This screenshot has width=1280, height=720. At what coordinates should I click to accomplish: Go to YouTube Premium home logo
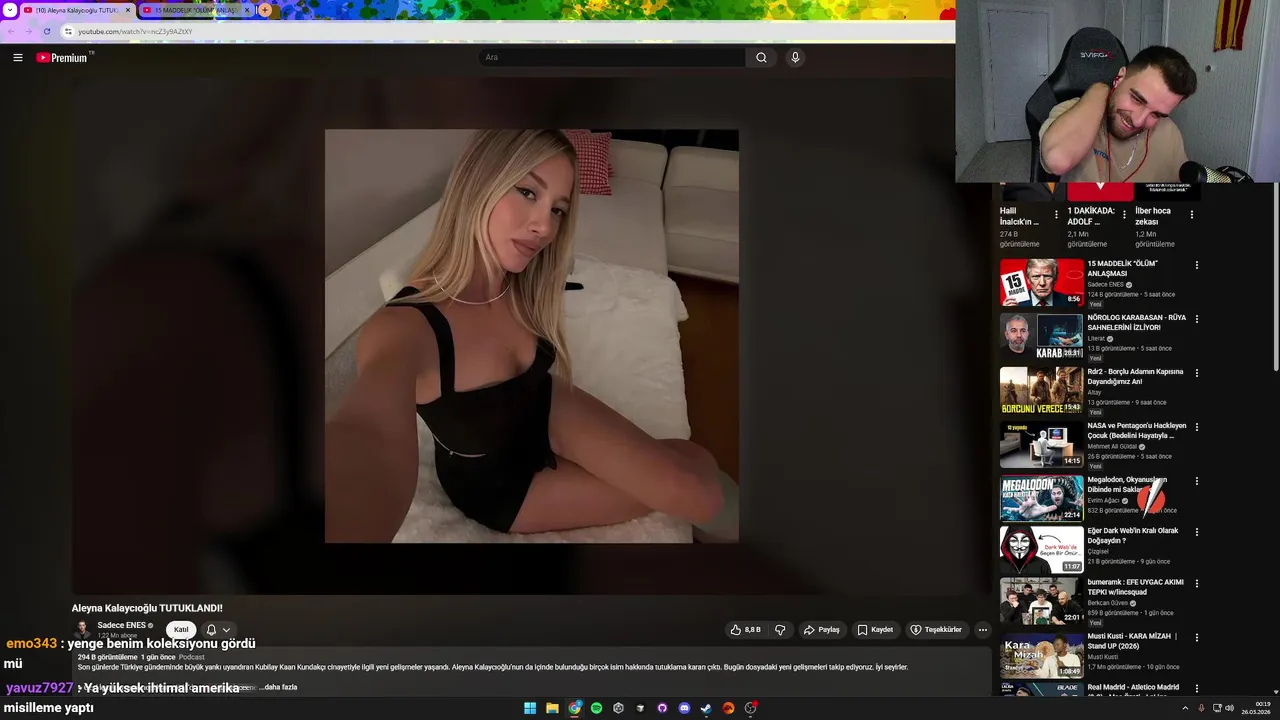(x=63, y=58)
